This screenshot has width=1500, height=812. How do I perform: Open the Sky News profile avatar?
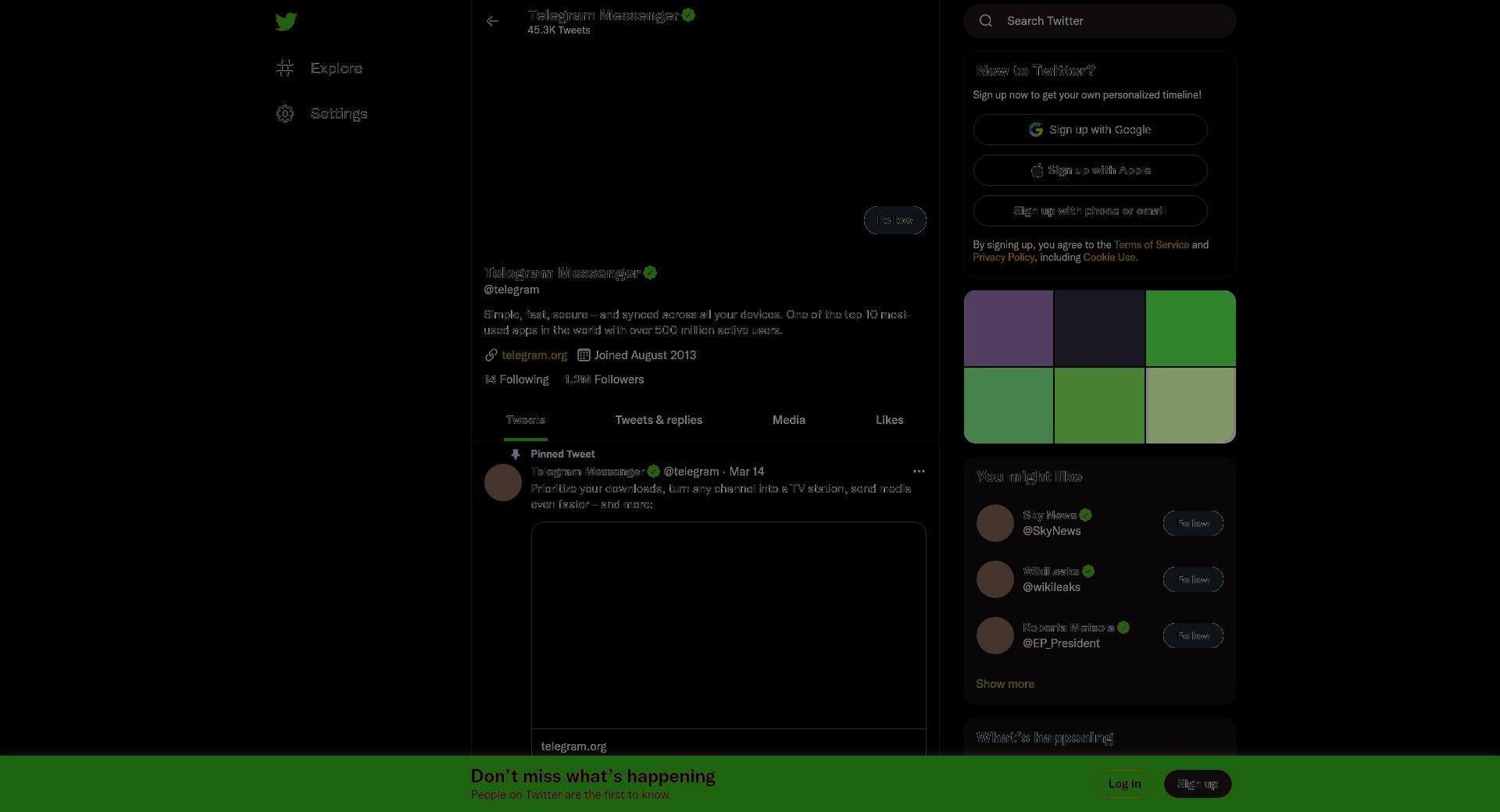995,523
